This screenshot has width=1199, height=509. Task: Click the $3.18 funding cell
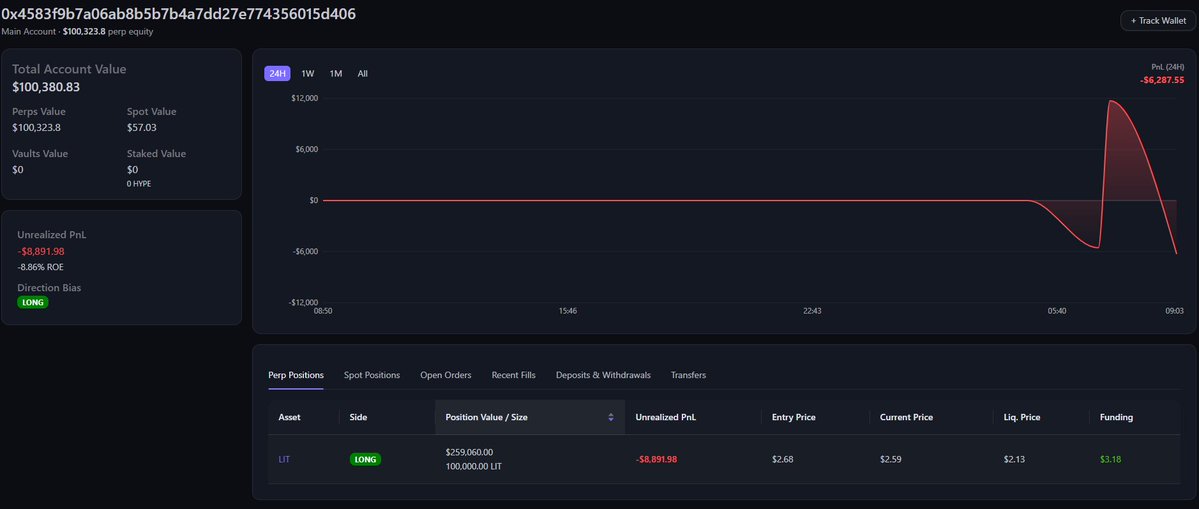click(1110, 459)
